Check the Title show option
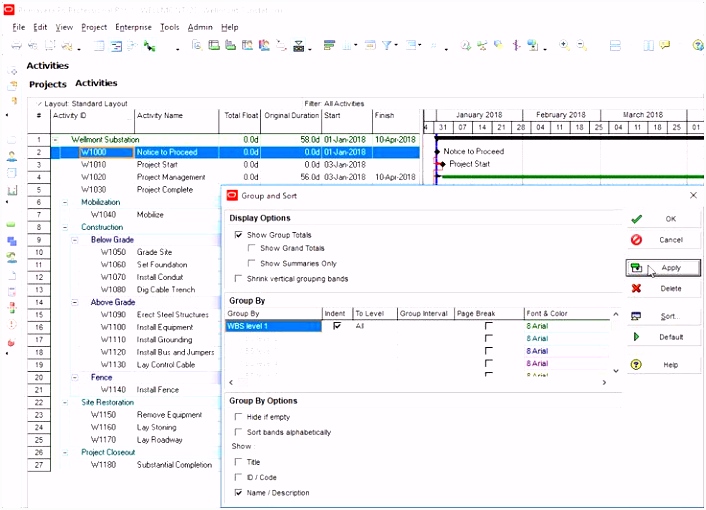The image size is (706, 510). pyautogui.click(x=239, y=462)
